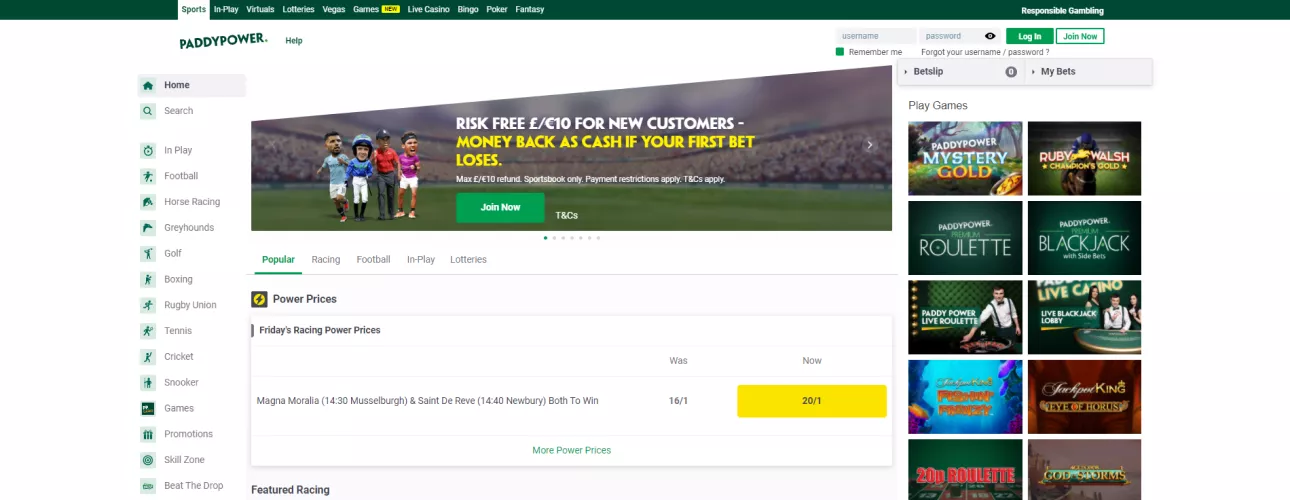This screenshot has width=1290, height=500.
Task: Click the username input field
Action: pyautogui.click(x=875, y=36)
